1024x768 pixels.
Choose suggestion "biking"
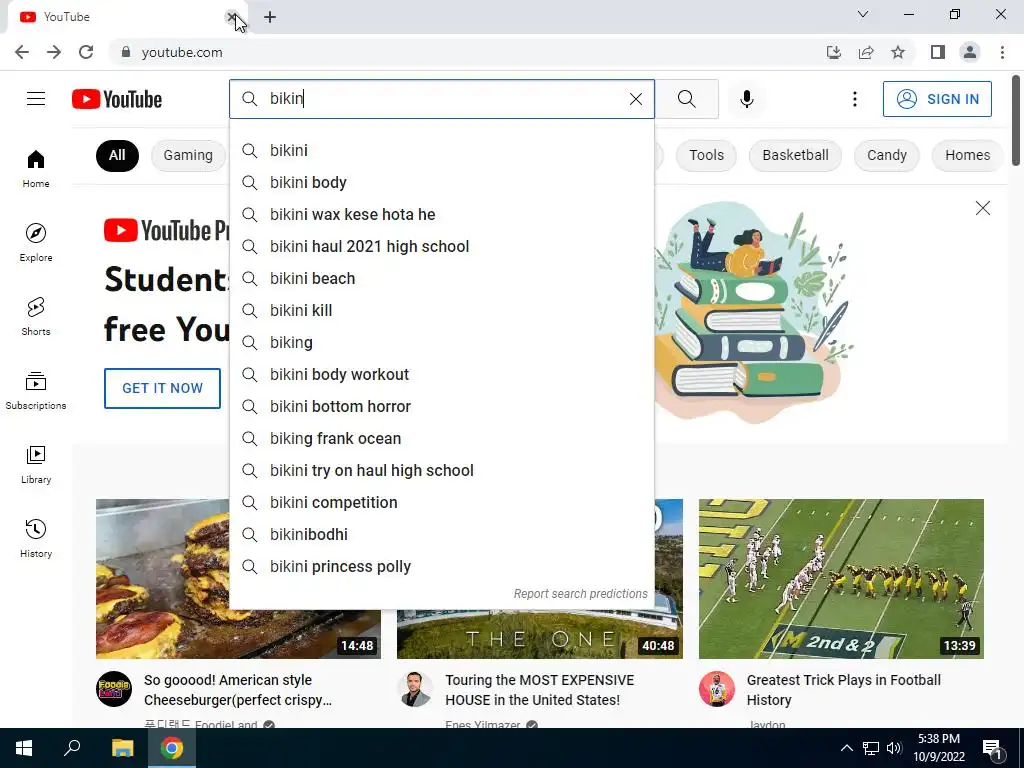point(442,343)
